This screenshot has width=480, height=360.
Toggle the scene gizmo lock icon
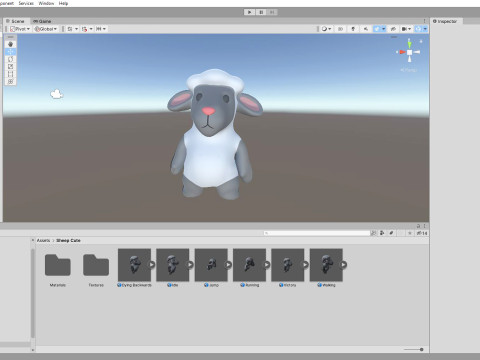click(x=421, y=41)
